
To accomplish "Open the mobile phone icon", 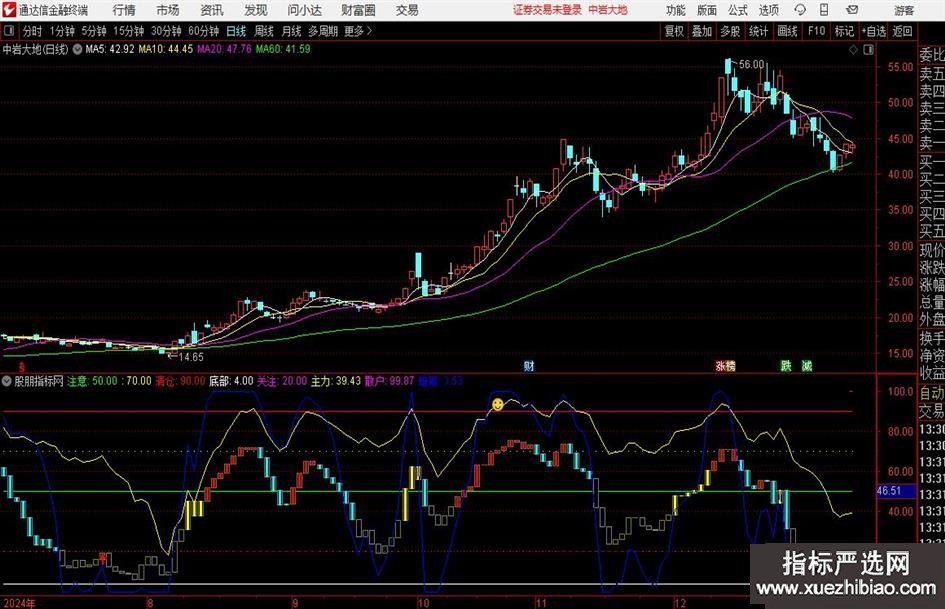I will pyautogui.click(x=824, y=10).
